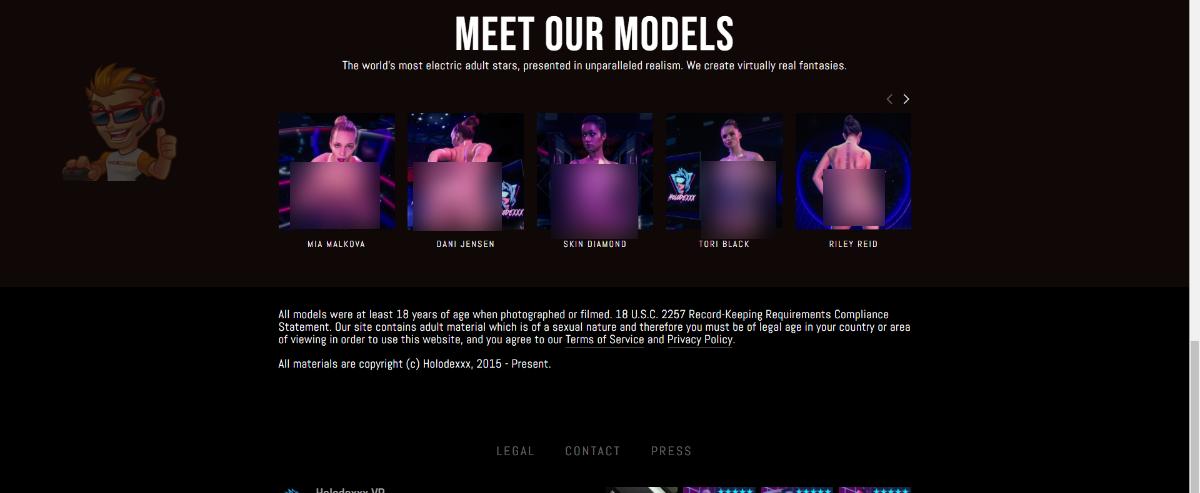Screen dimensions: 1200x493
Task: Select the DANI JENSEN name label
Action: tap(465, 244)
